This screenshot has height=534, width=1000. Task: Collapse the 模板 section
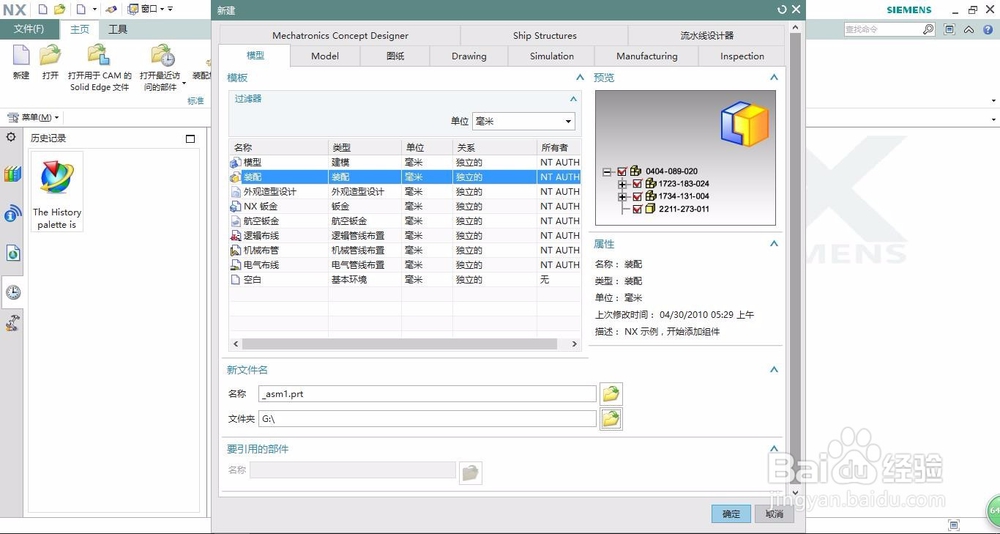(580, 77)
